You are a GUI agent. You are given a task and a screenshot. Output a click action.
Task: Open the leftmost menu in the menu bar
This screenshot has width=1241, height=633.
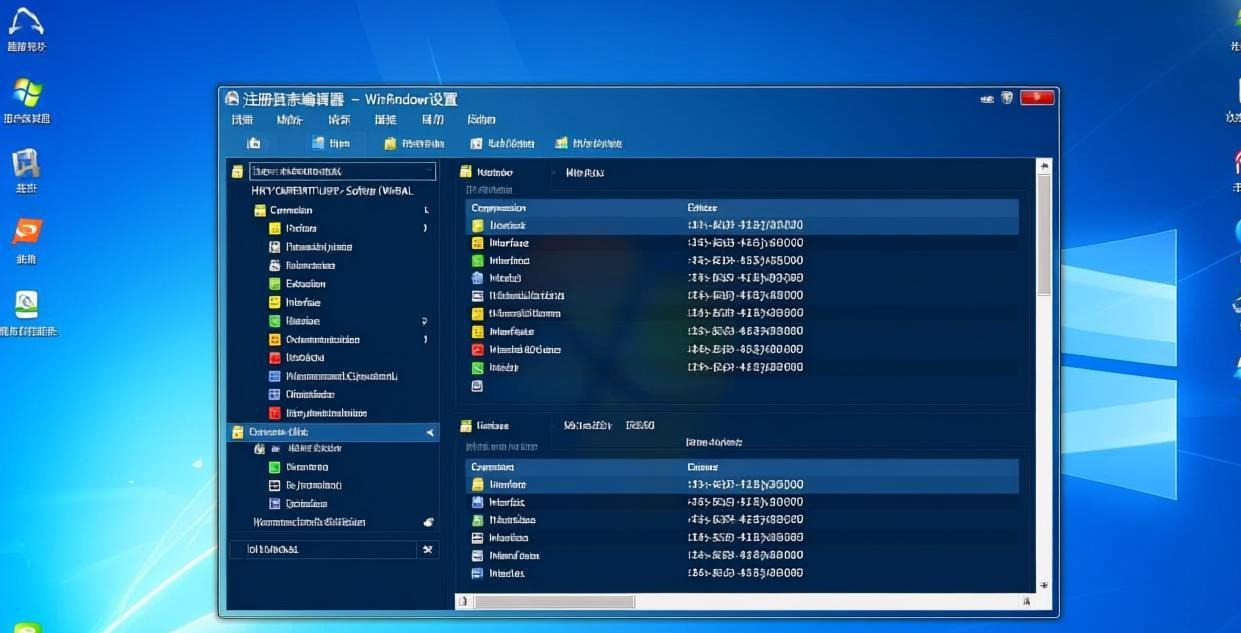(x=242, y=120)
